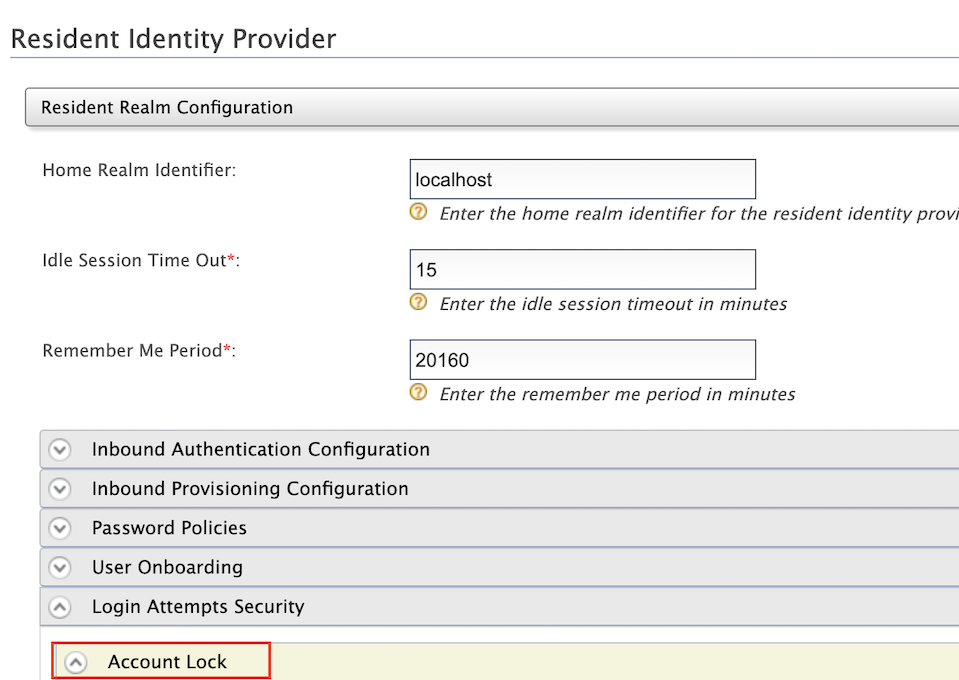Open the User Onboarding section header
The height and width of the screenshot is (680, 959).
[499, 567]
